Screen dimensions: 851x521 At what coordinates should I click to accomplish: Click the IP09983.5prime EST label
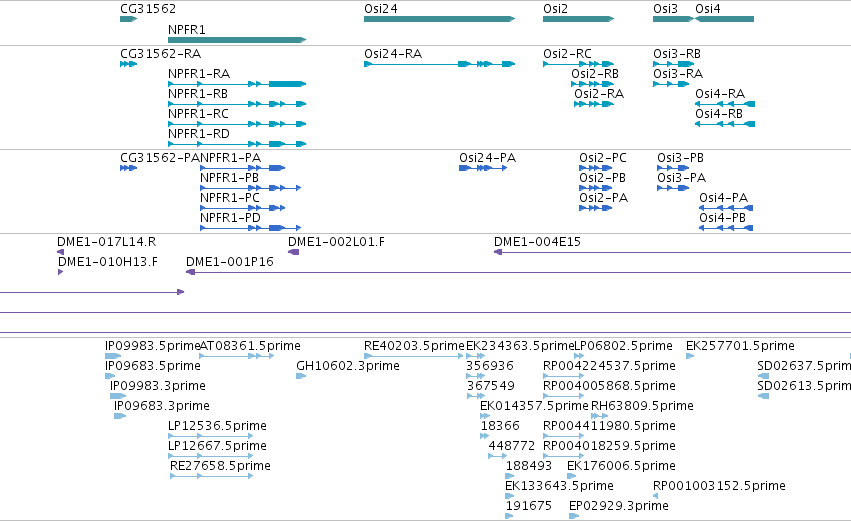coord(153,346)
